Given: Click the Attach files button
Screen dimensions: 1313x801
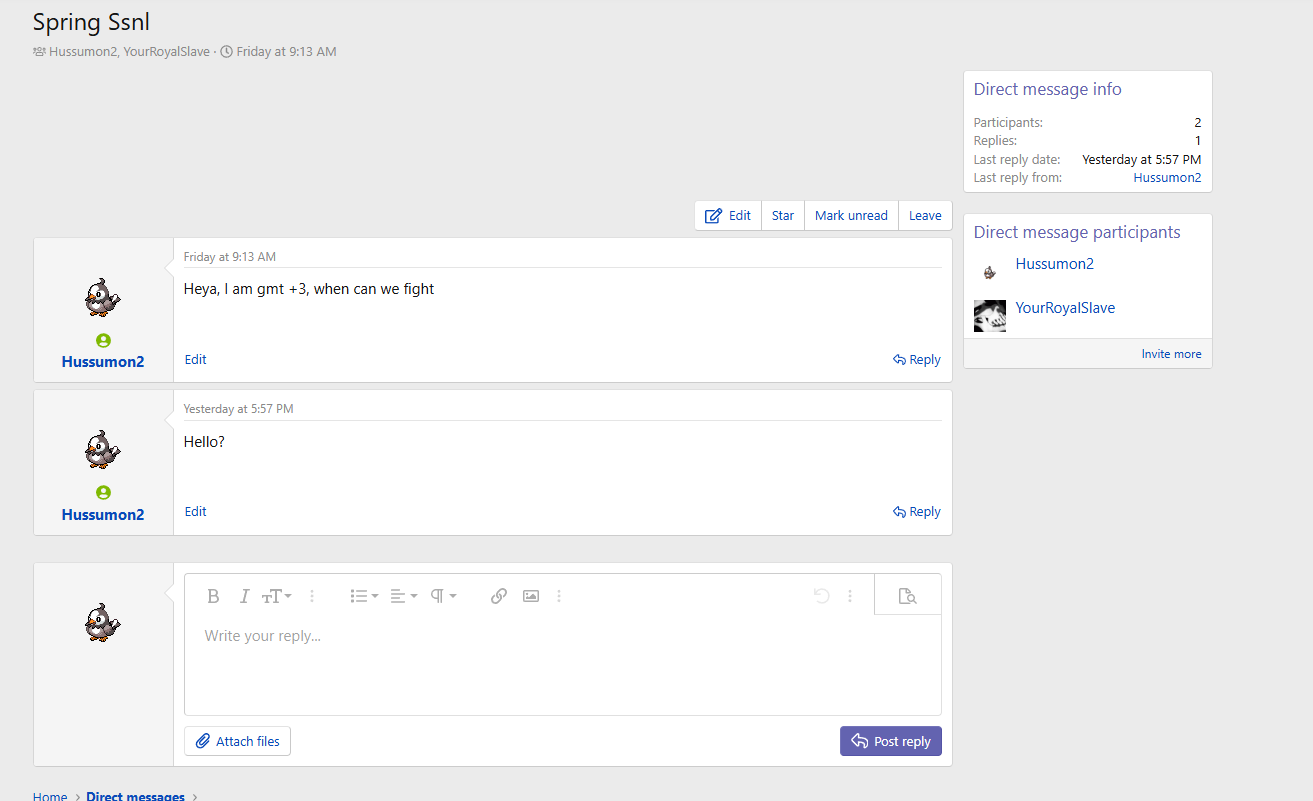Looking at the screenshot, I should 238,741.
